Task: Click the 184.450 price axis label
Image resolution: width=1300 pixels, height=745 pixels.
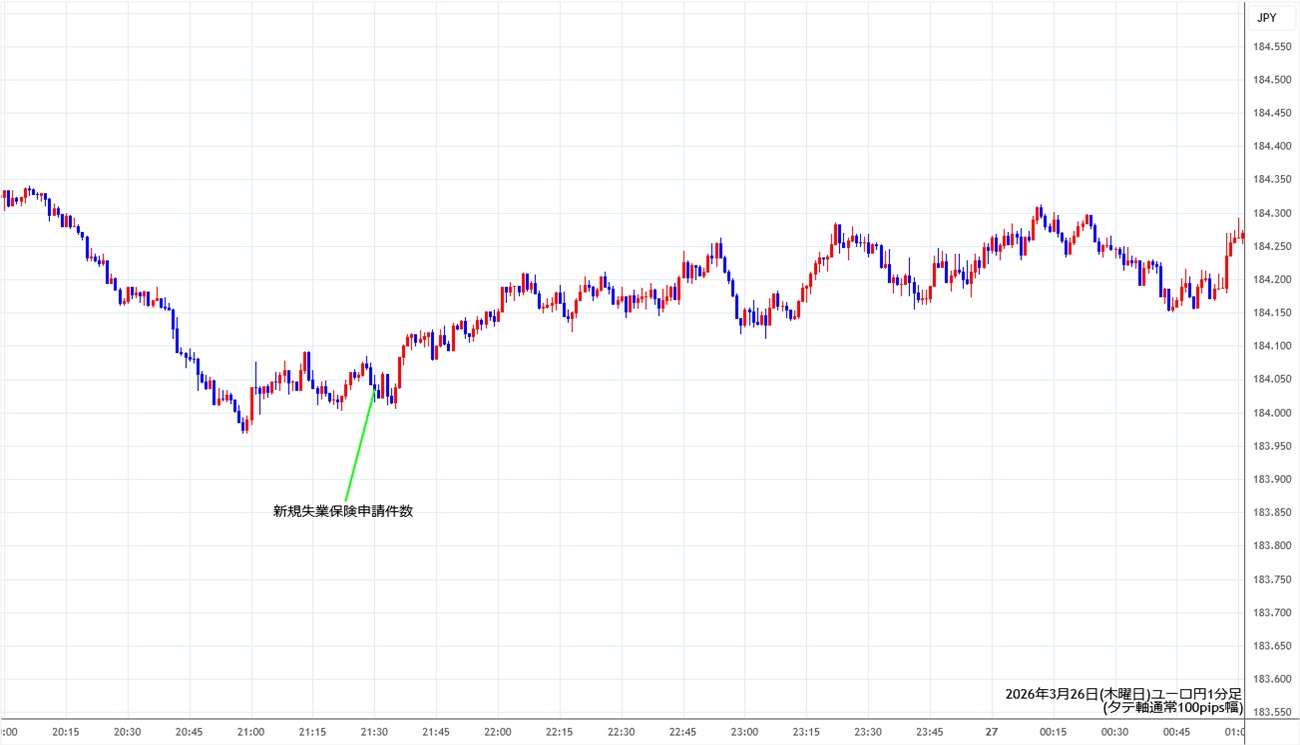Action: [x=1271, y=113]
